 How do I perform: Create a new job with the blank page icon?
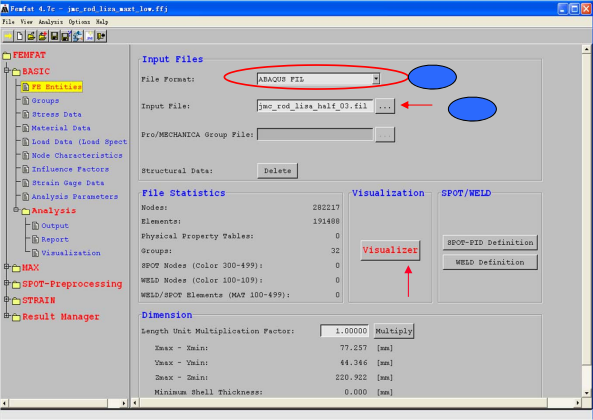[20, 36]
